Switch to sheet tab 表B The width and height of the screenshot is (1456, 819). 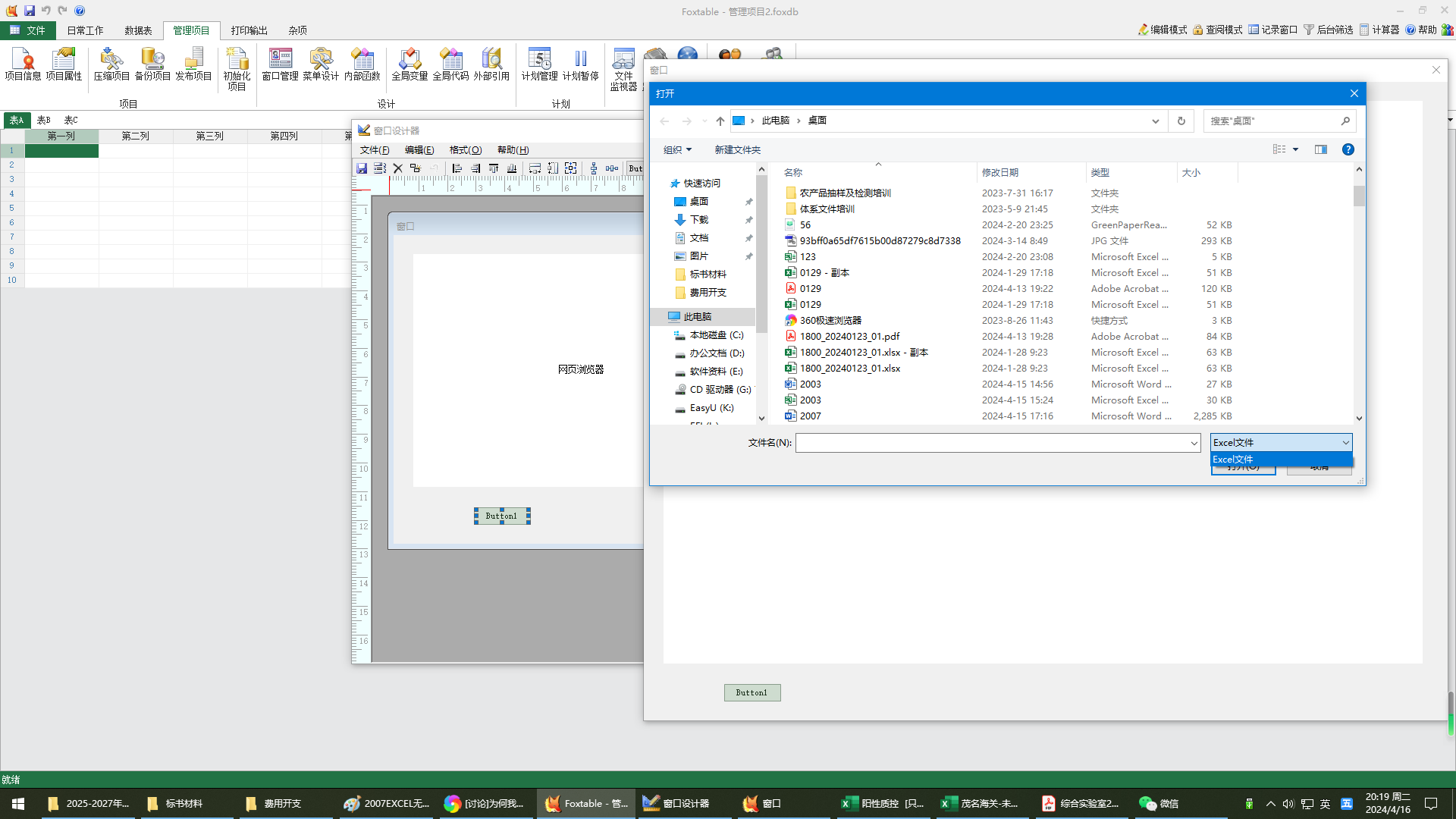(x=44, y=120)
